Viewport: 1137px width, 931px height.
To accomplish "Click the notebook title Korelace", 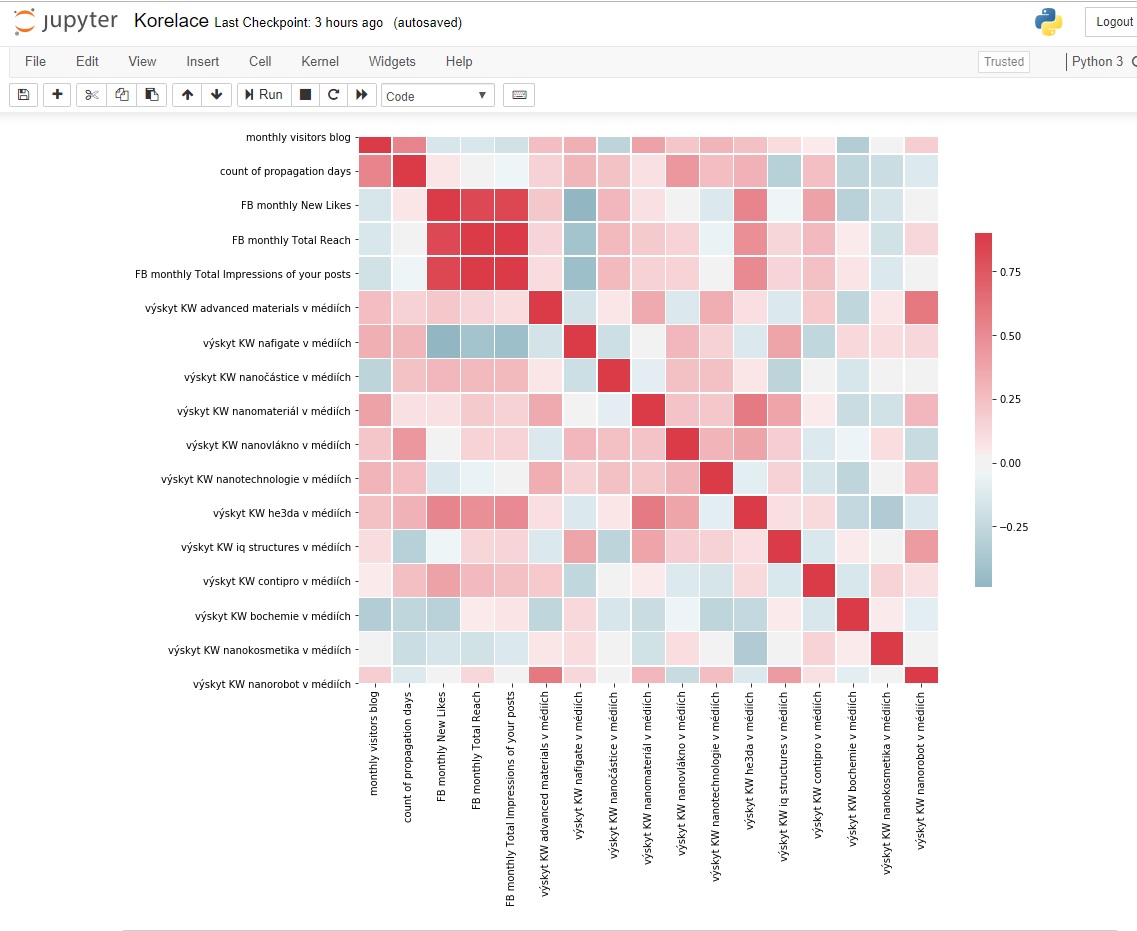I will [171, 21].
